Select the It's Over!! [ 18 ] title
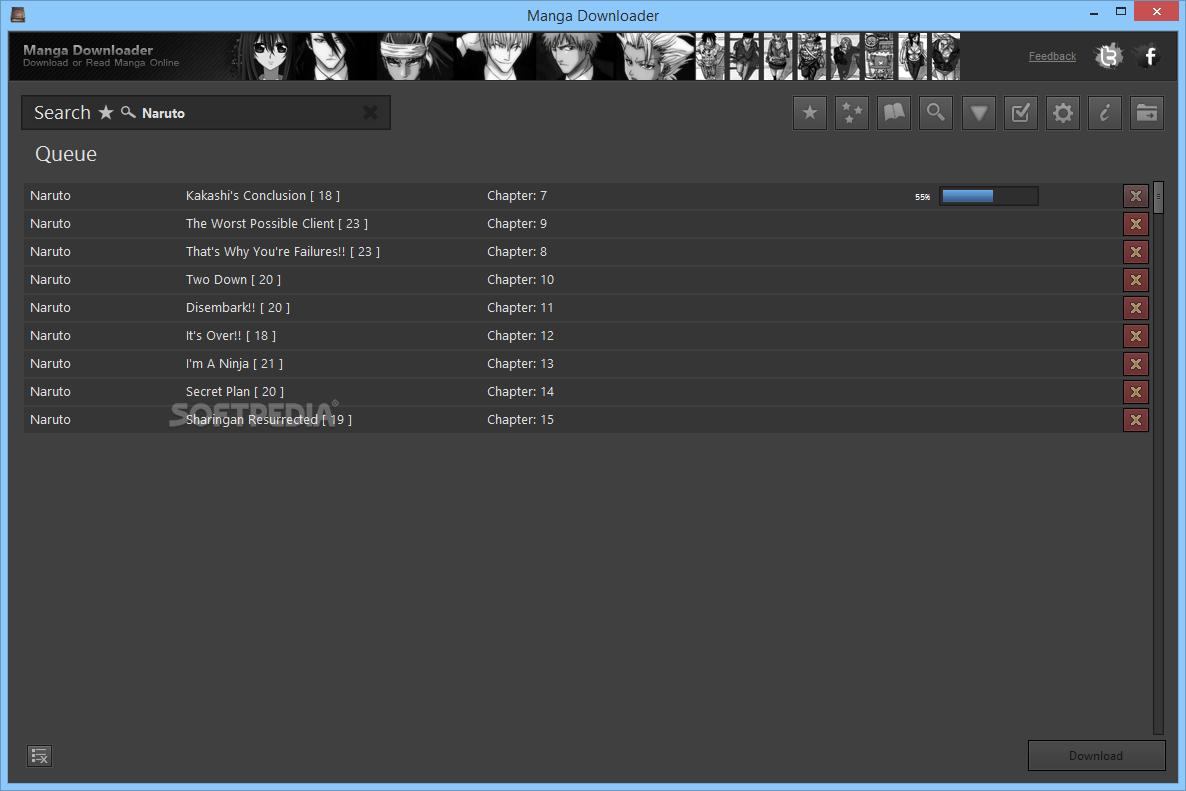Viewport: 1186px width, 791px height. pos(231,336)
